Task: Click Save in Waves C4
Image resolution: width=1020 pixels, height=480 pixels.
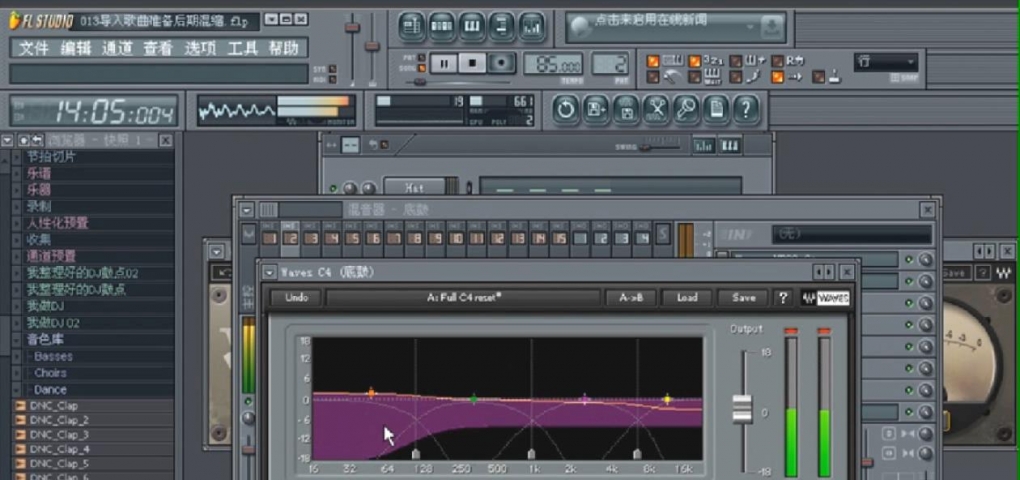Action: point(744,298)
